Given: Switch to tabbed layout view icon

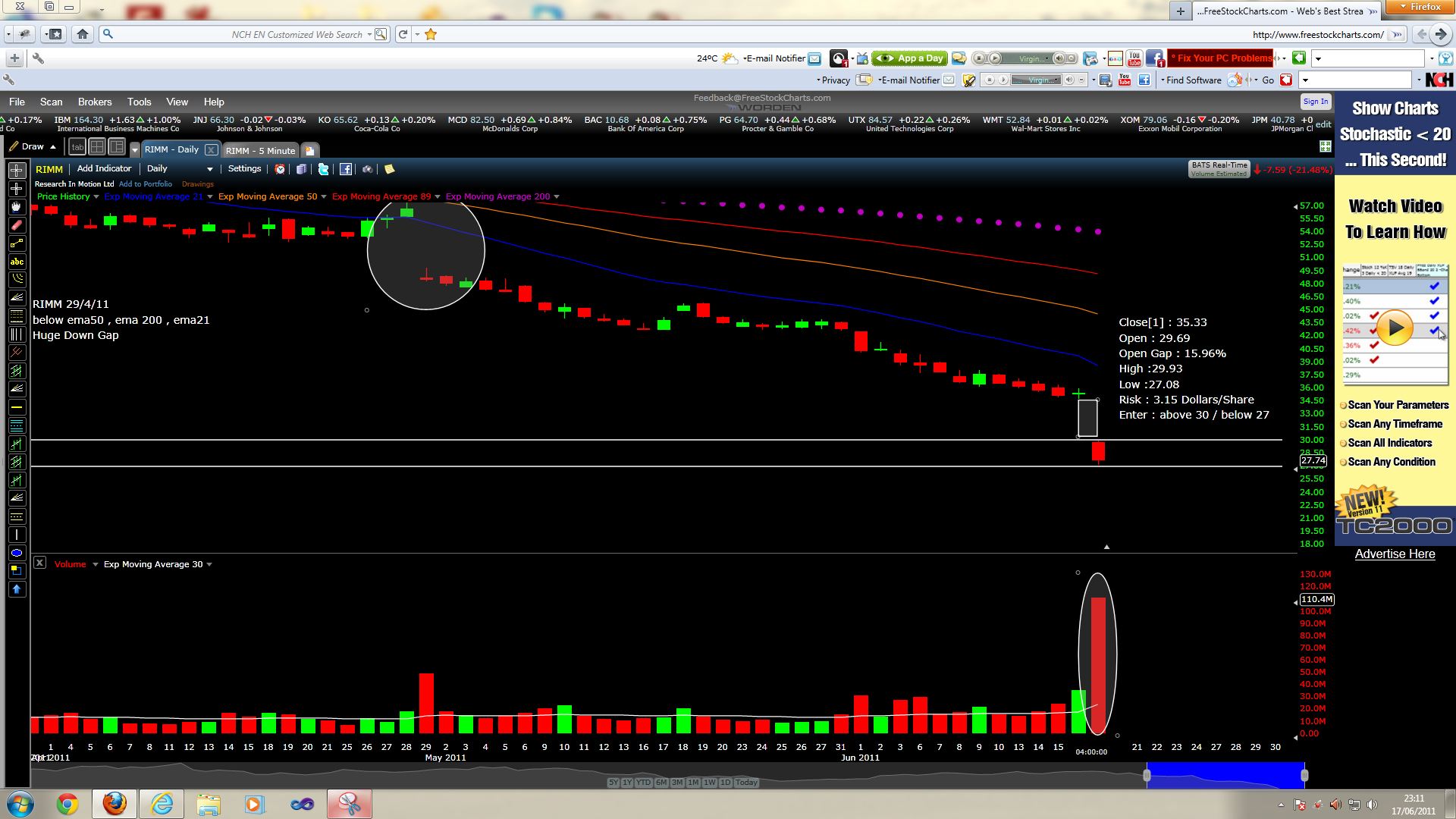Looking at the screenshot, I should 77,147.
